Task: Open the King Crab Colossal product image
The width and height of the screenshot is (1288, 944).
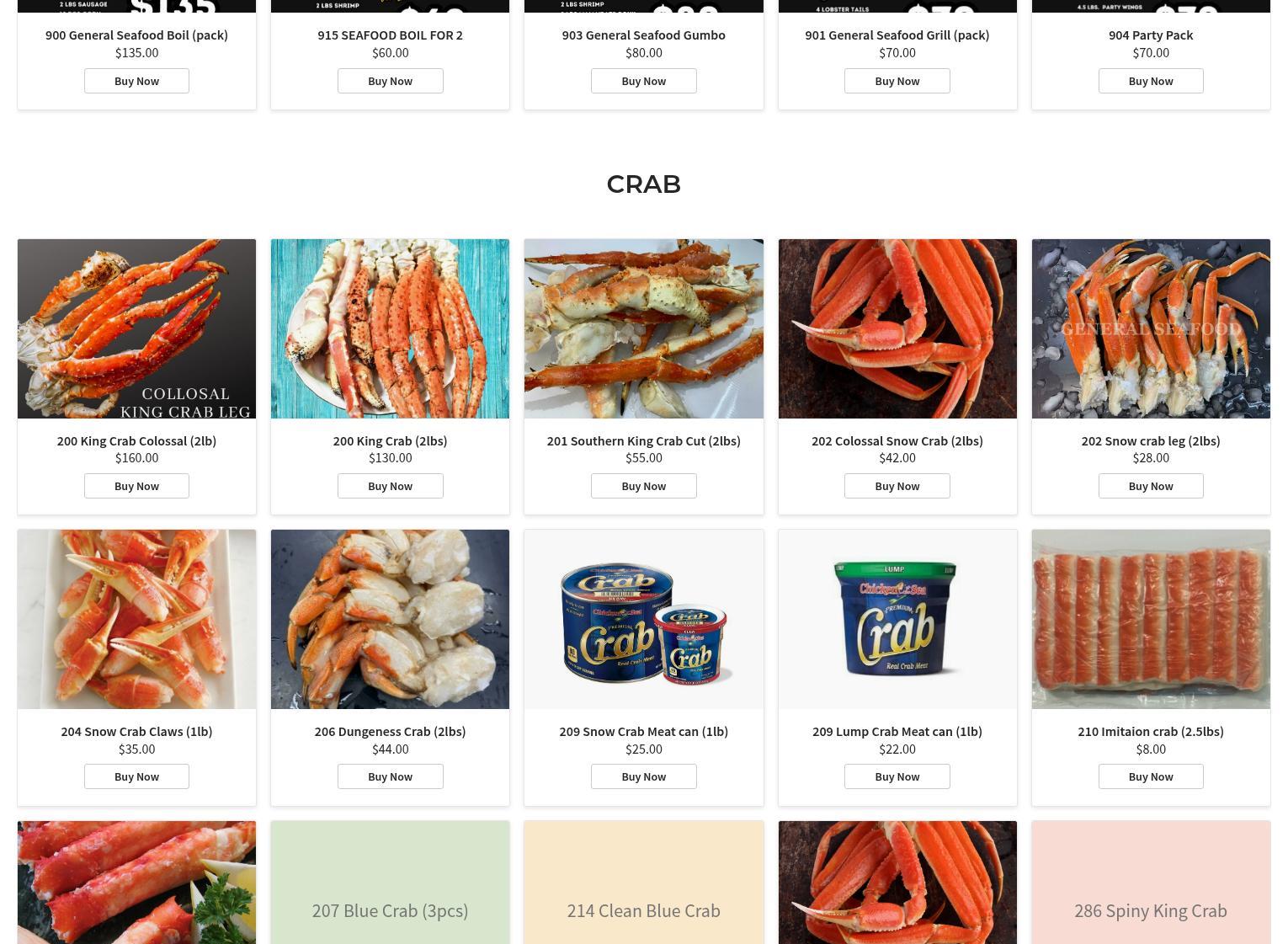Action: pos(136,328)
